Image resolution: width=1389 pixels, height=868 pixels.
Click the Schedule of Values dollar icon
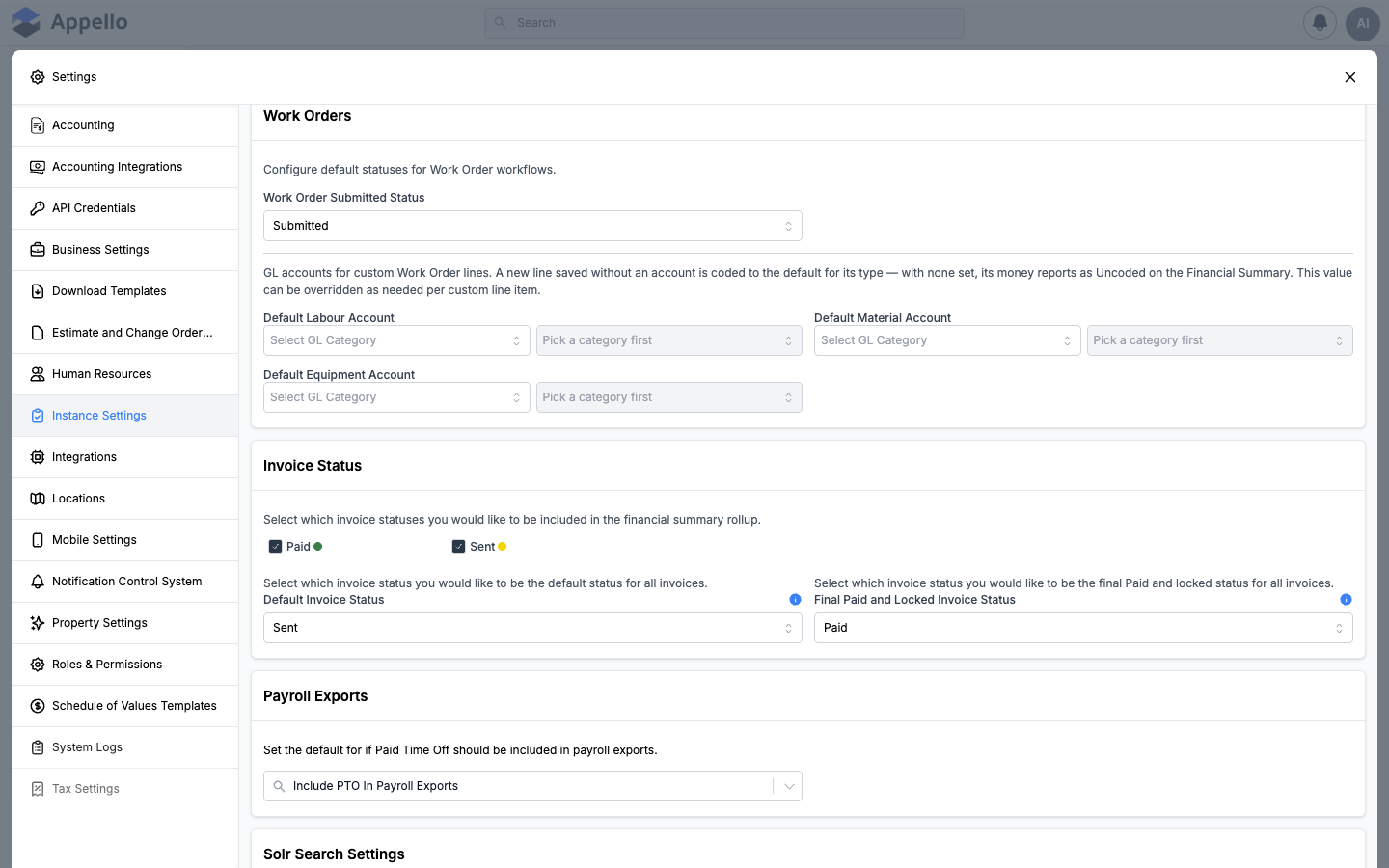(x=38, y=706)
